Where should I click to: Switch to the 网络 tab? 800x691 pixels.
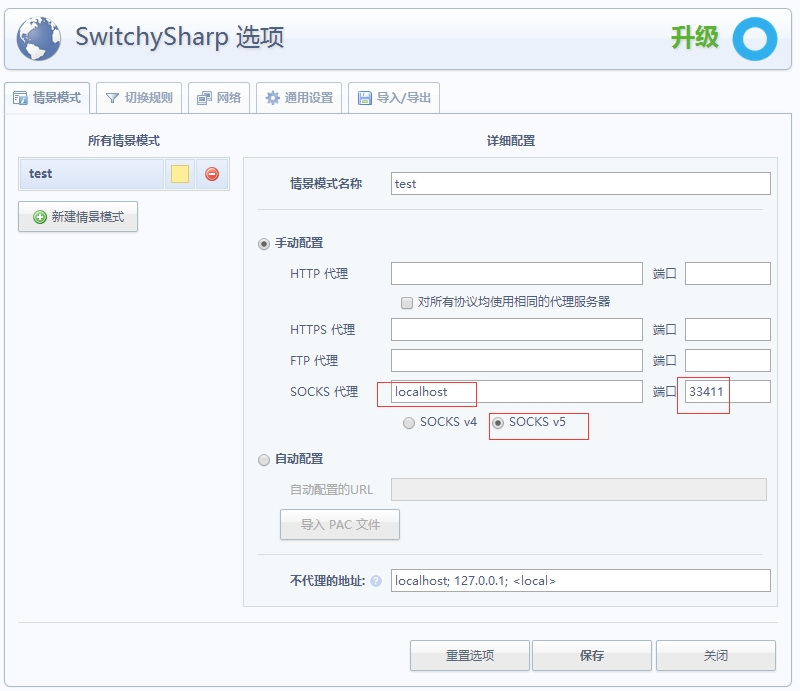click(219, 98)
